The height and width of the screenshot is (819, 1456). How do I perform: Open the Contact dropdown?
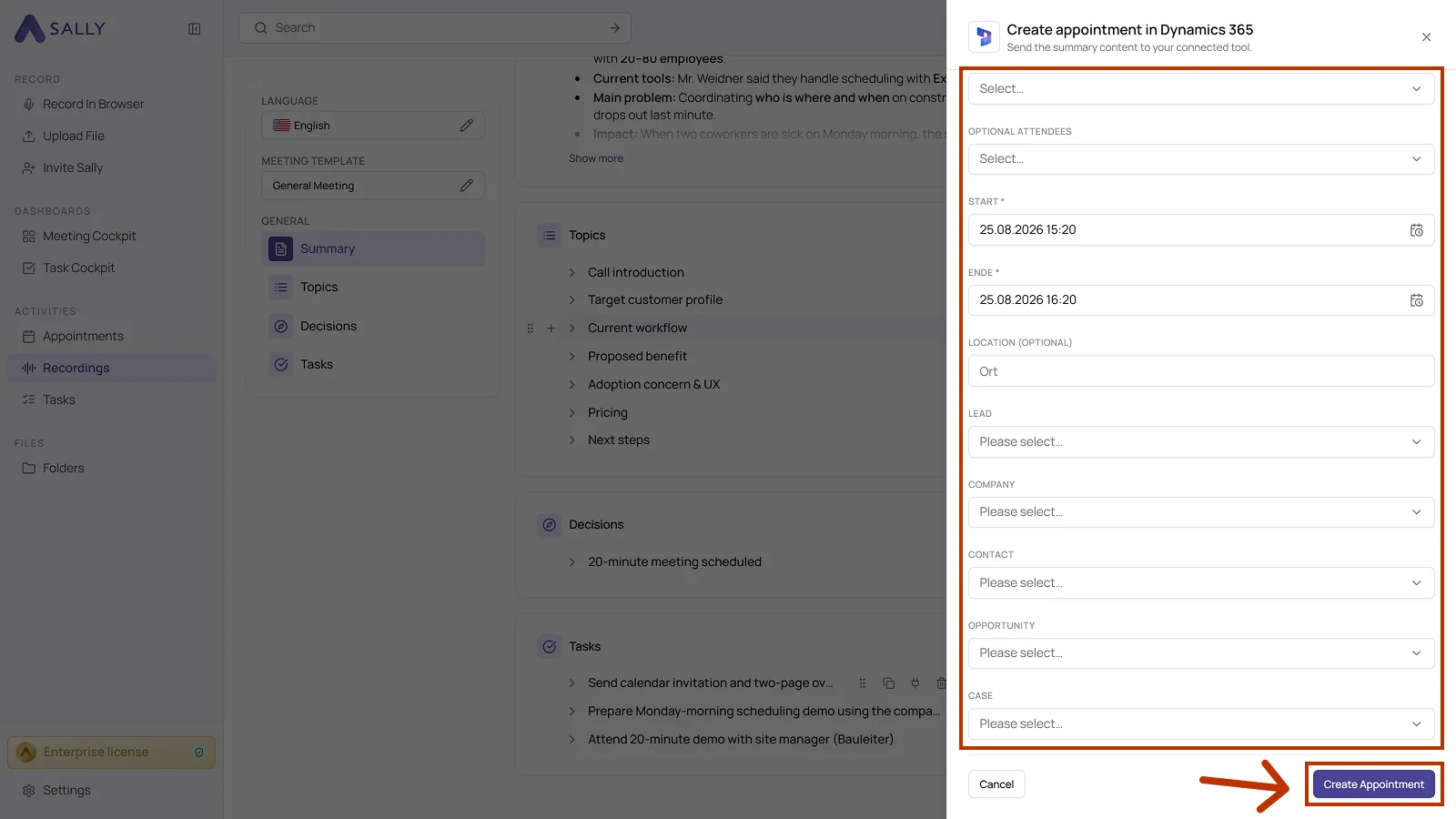(x=1201, y=583)
